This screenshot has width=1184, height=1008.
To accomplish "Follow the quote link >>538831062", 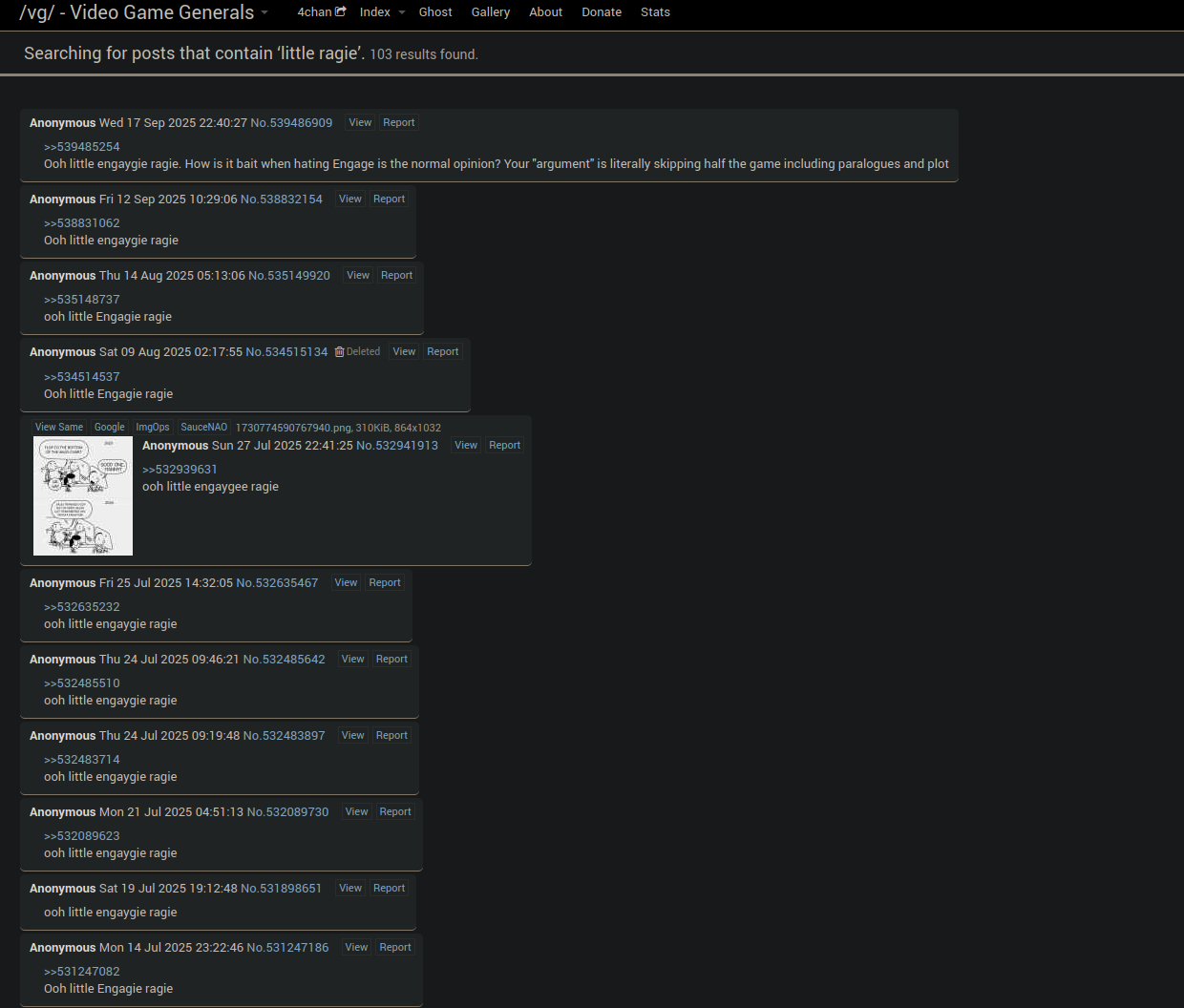I will click(82, 223).
